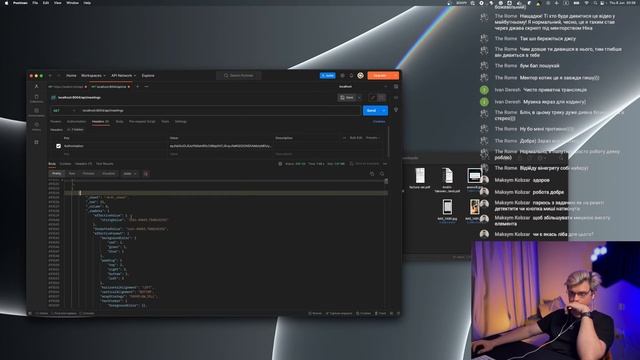640x360 pixels.
Task: Open the environment selector dropdown
Action: pos(362,87)
